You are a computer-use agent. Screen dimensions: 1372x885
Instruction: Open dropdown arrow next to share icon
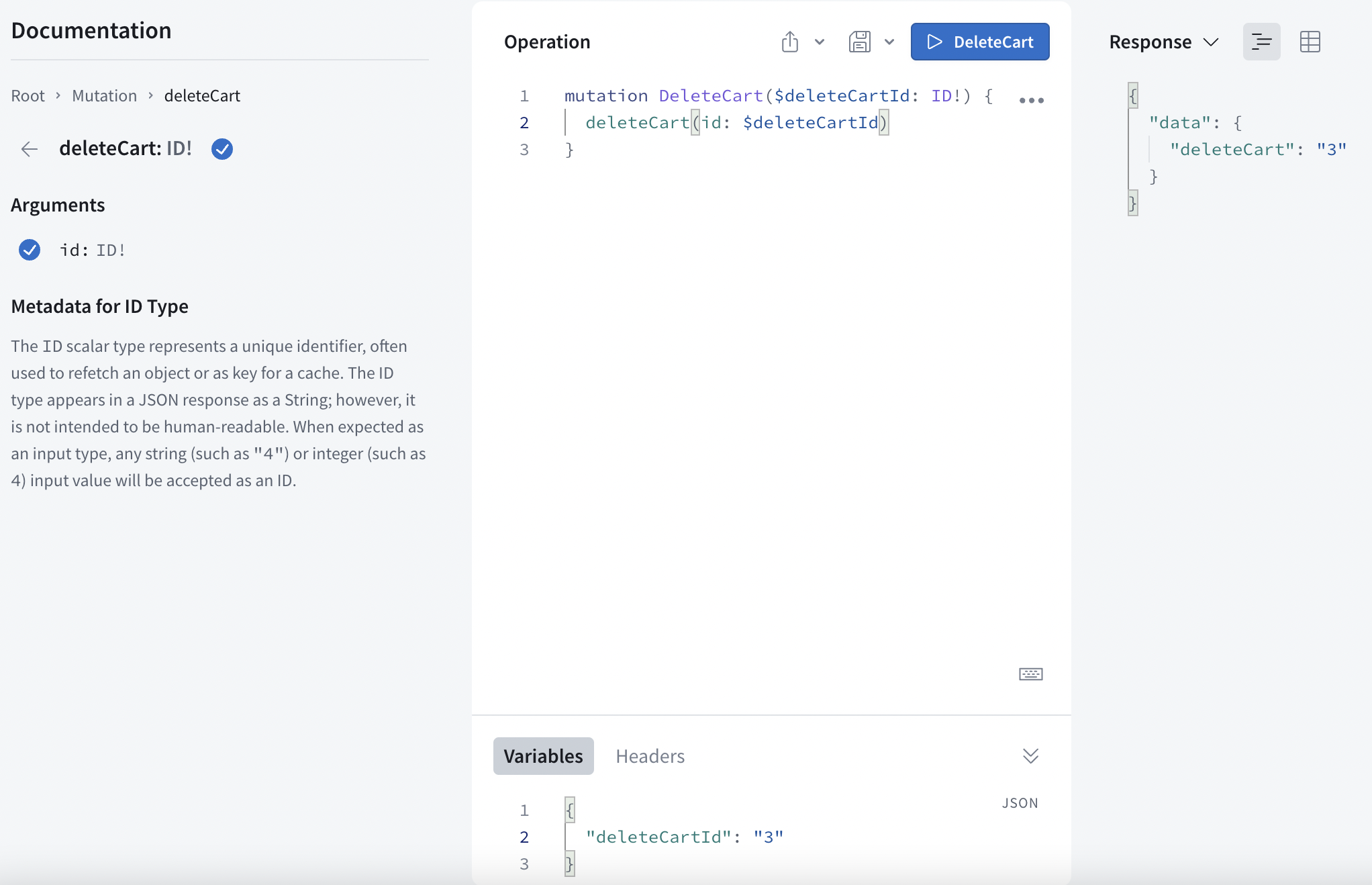click(819, 42)
